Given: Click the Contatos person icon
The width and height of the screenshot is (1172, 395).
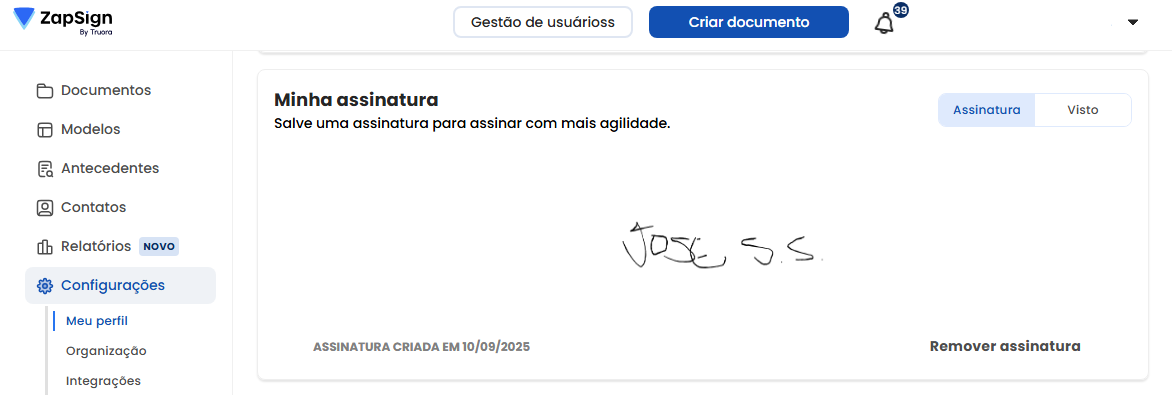Looking at the screenshot, I should click(x=45, y=207).
